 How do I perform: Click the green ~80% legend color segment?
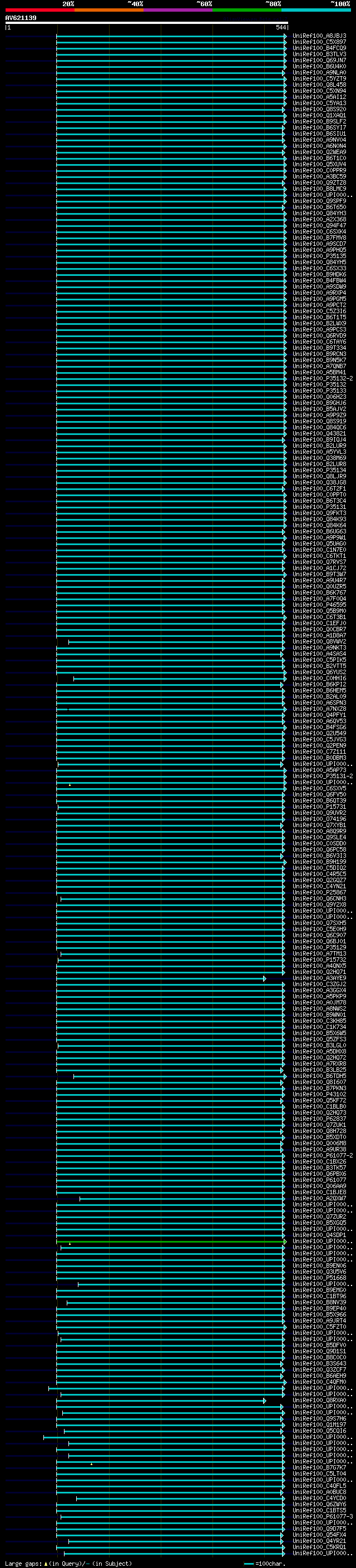click(x=247, y=10)
